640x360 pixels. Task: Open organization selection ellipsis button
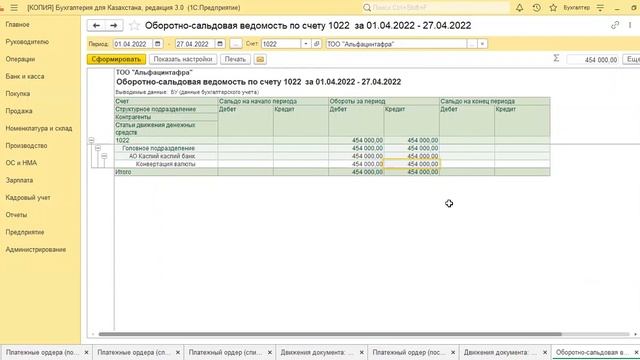(472, 44)
